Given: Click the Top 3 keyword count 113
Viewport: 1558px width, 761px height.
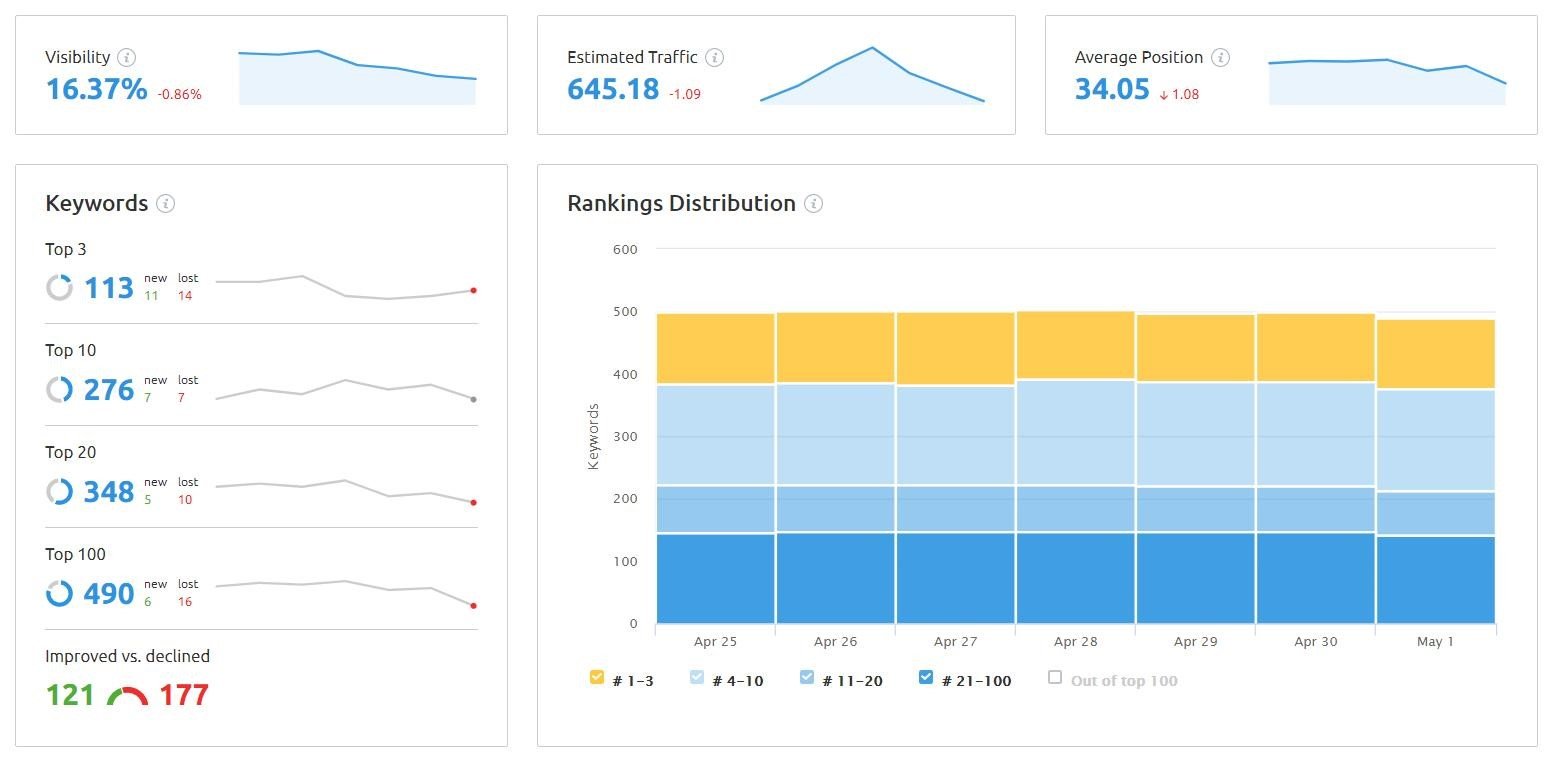Looking at the screenshot, I should click(x=109, y=288).
